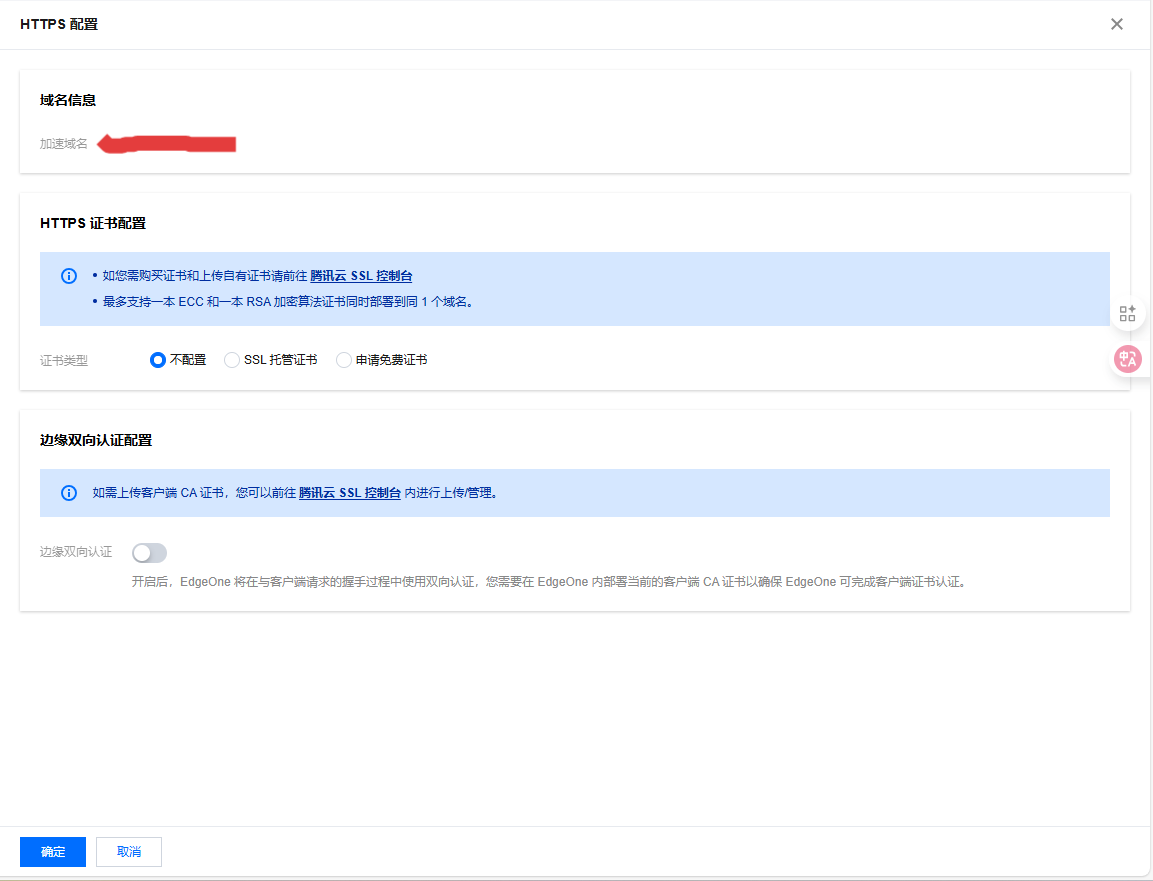
Task: Close the HTTPS 配置 dialog with the X
Action: click(1117, 24)
